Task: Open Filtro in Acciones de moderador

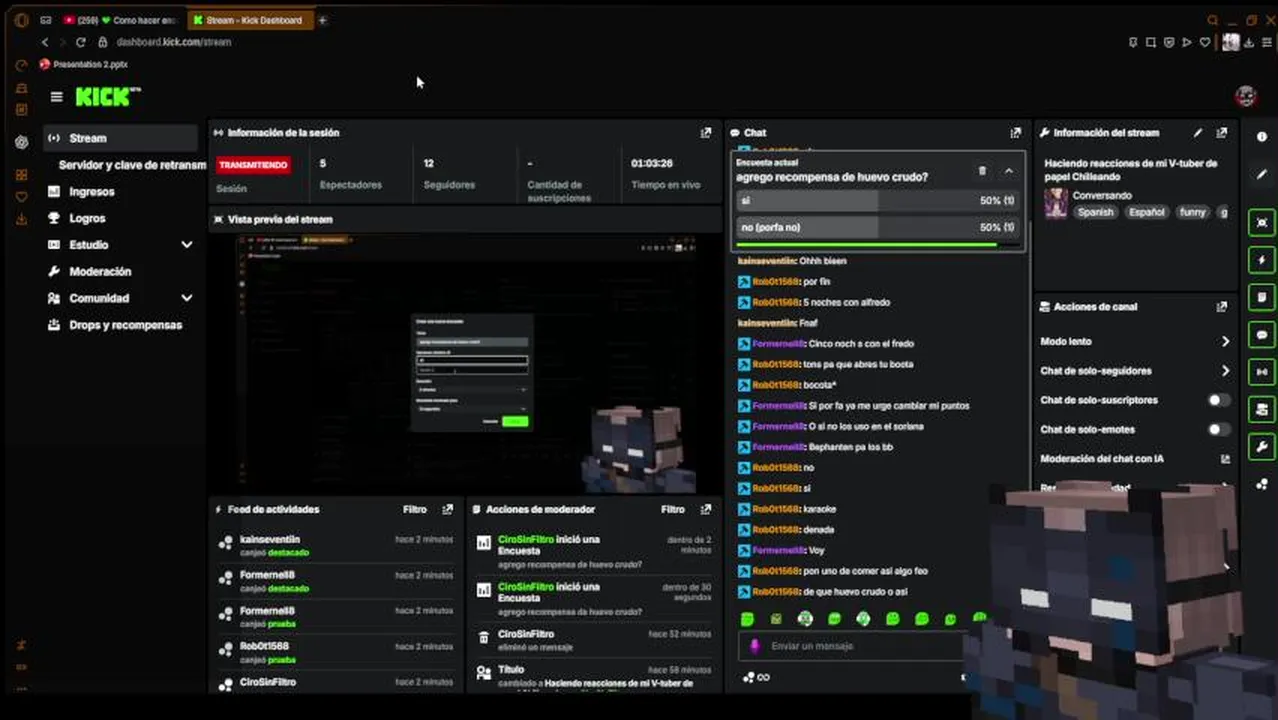Action: coord(673,509)
